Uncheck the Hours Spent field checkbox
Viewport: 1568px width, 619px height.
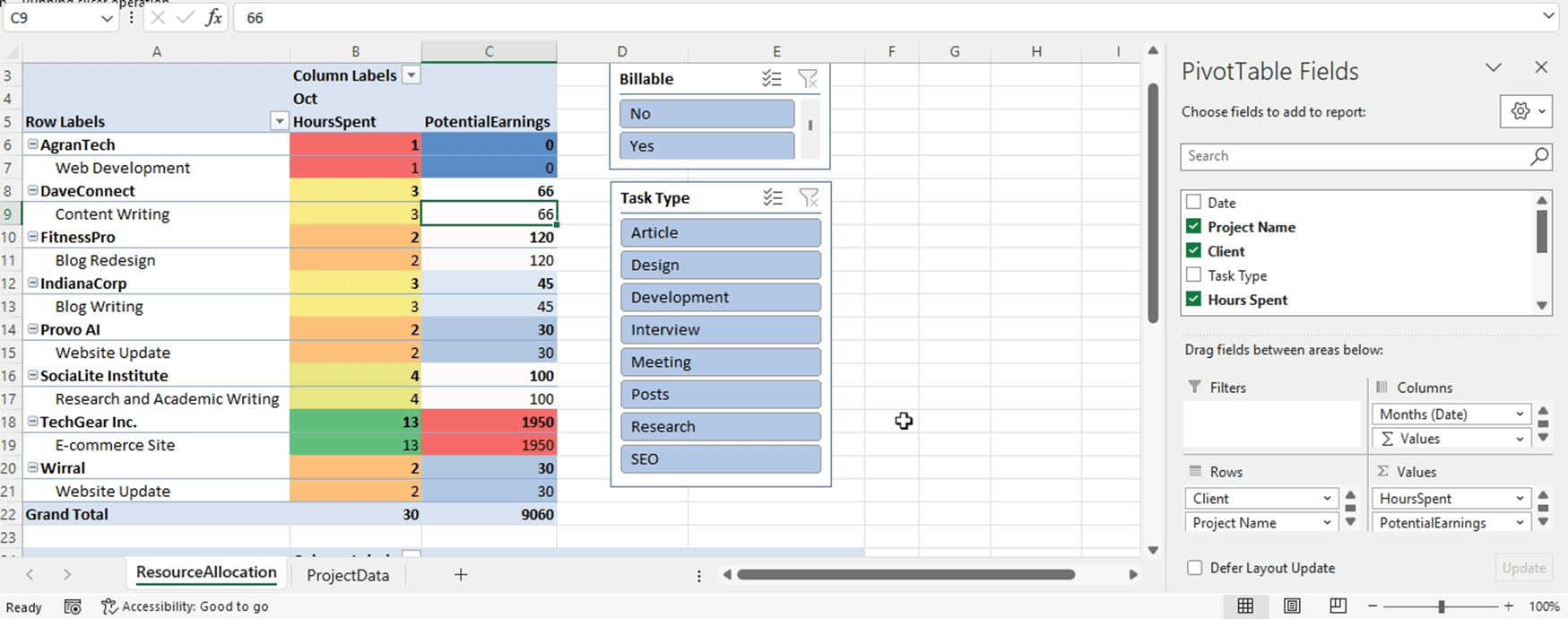coord(1193,299)
